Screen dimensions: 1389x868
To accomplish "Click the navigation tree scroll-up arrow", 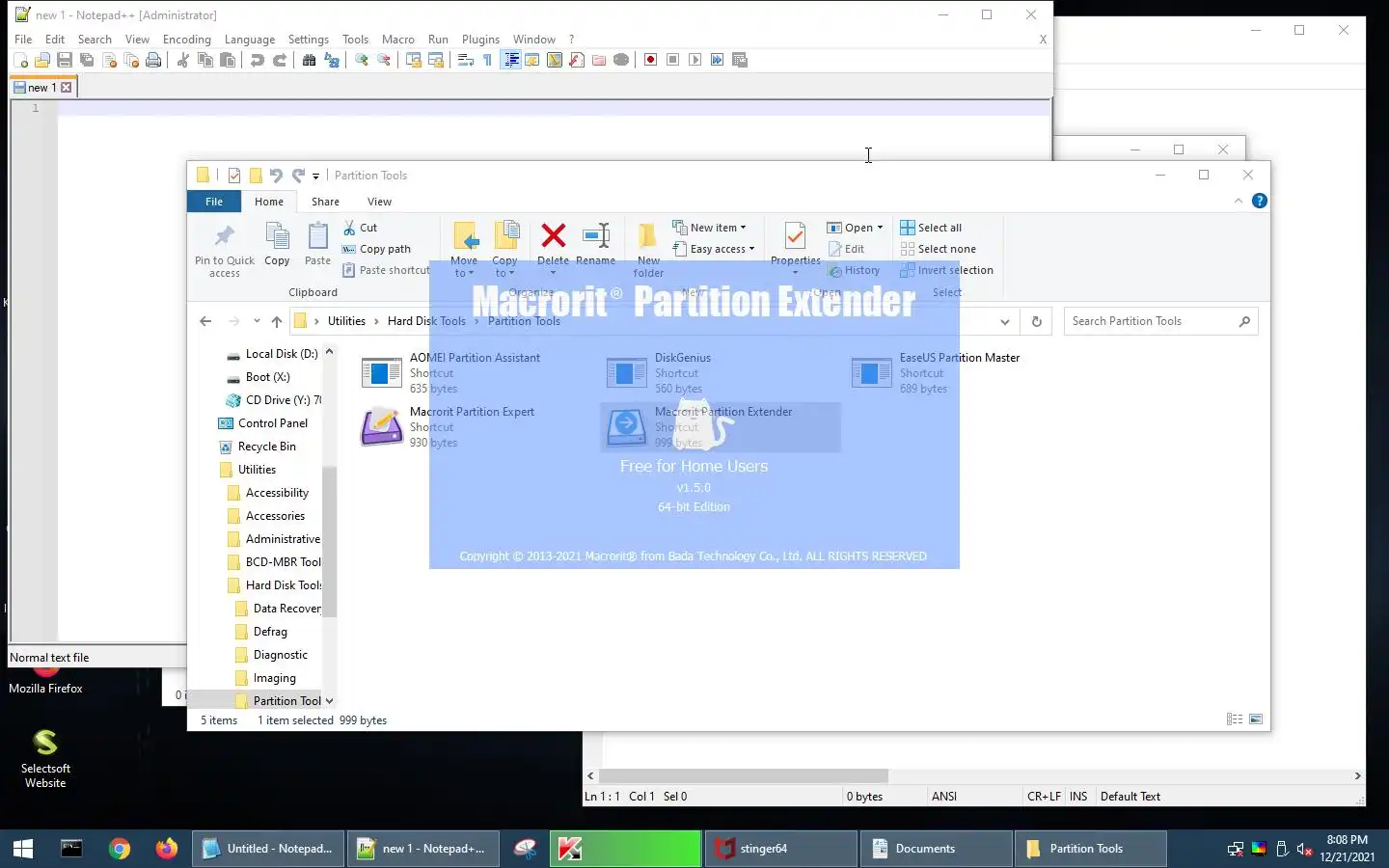I will pyautogui.click(x=329, y=352).
